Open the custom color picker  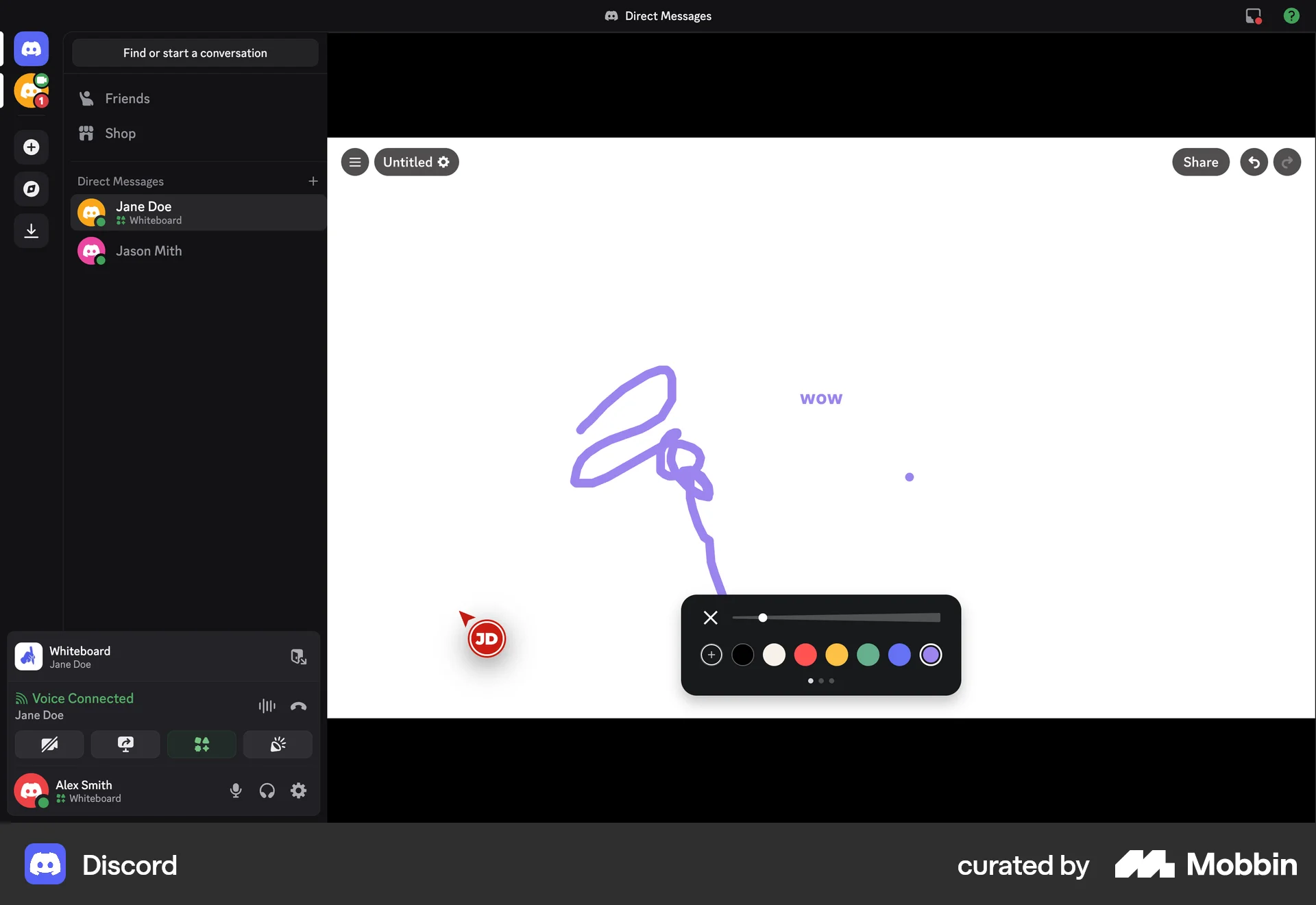click(711, 655)
